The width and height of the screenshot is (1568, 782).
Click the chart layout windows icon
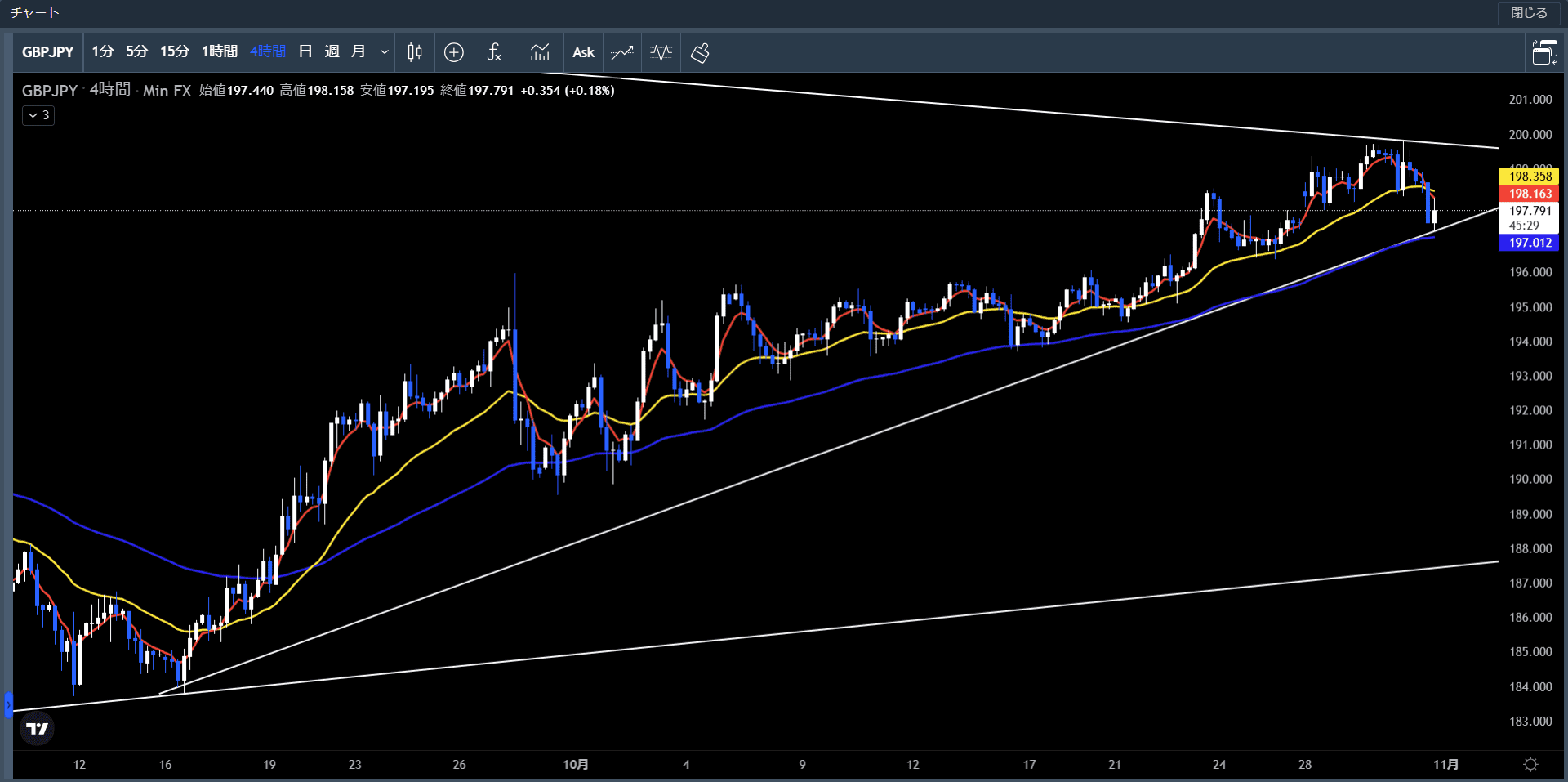point(1544,52)
